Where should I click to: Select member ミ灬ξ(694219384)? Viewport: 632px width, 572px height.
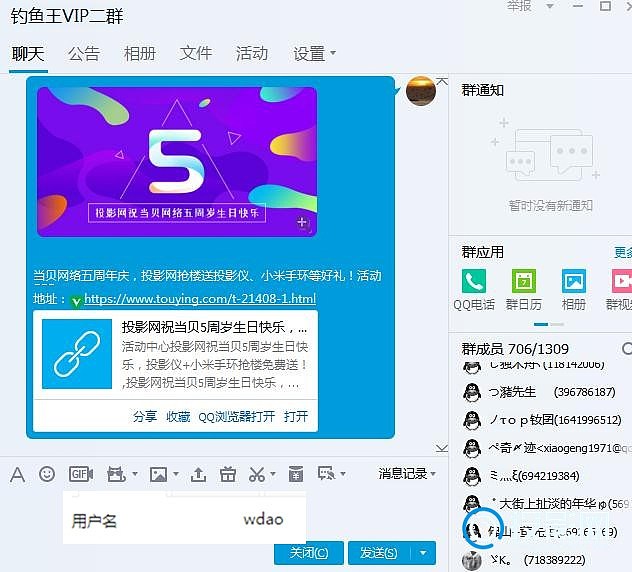point(540,476)
